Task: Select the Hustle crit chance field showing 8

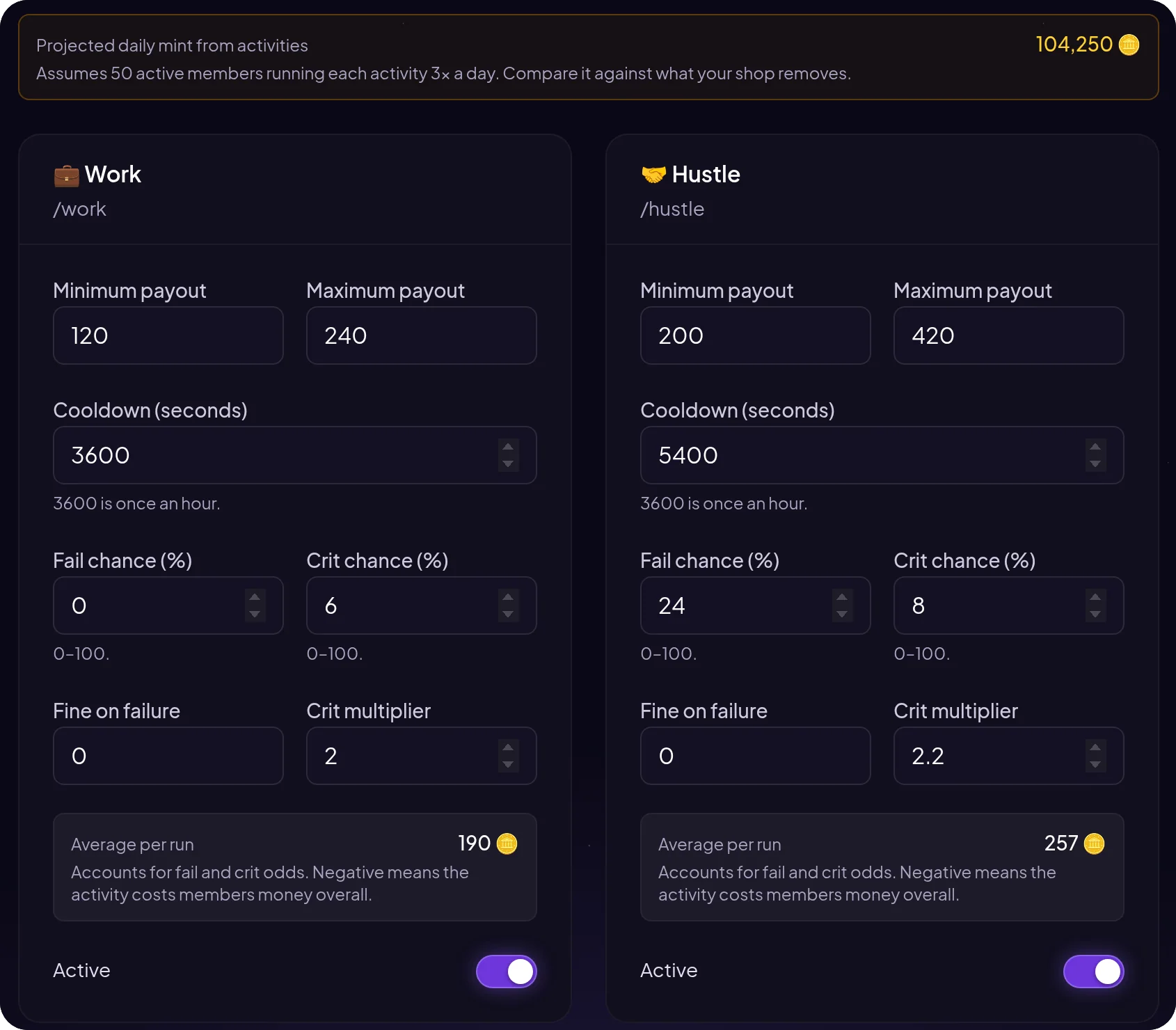Action: [1009, 605]
